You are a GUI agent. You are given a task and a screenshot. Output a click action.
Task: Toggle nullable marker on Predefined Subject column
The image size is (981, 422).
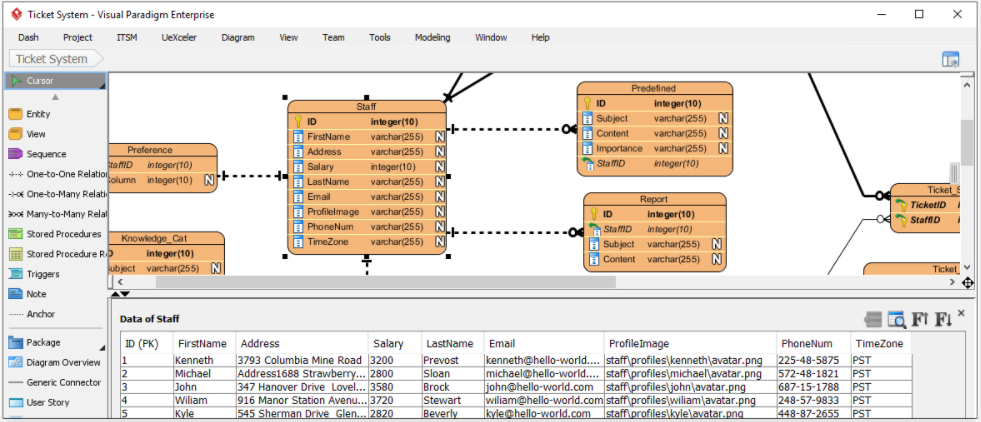[x=722, y=119]
